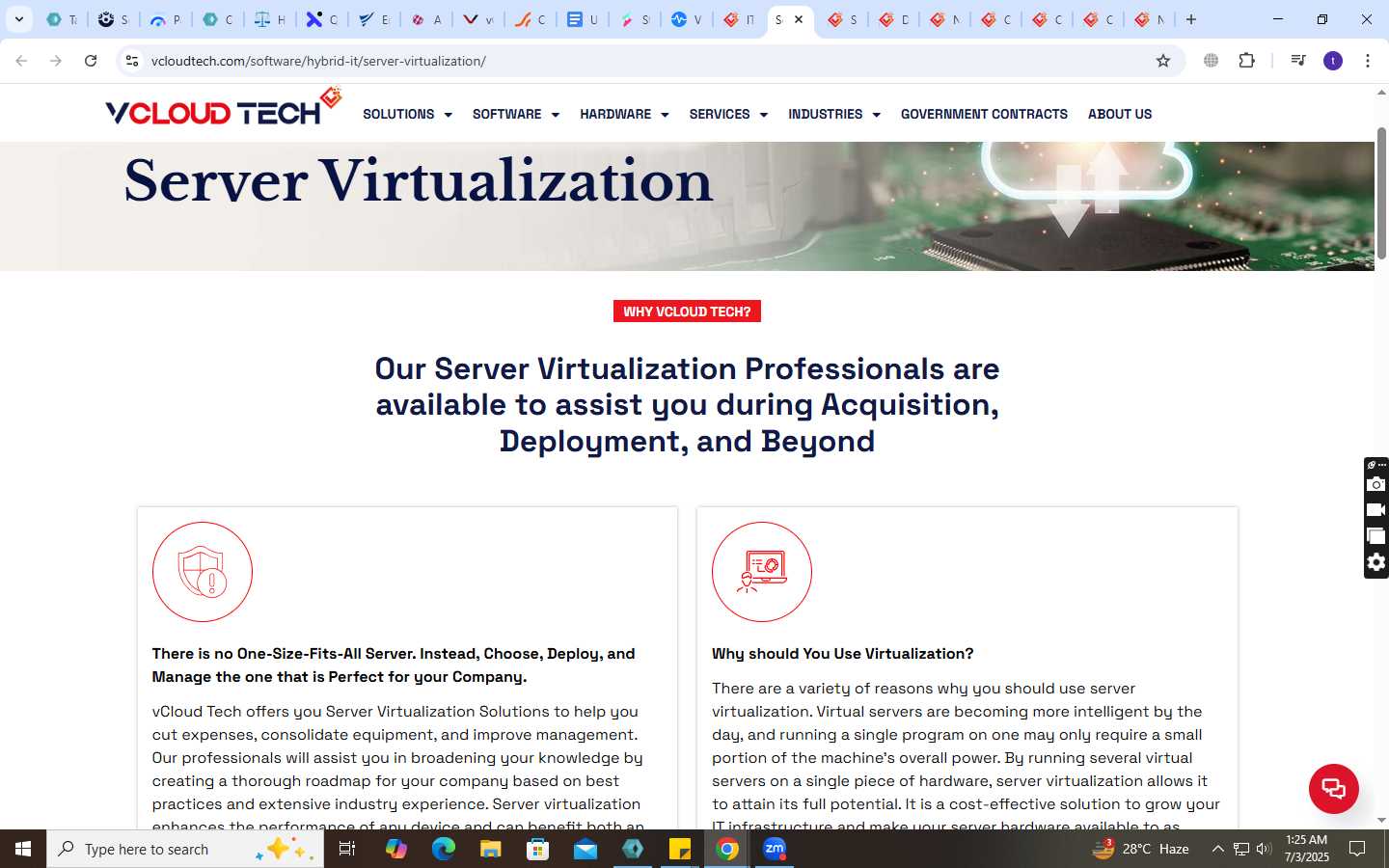1389x868 pixels.
Task: Open Microsoft Store from the taskbar
Action: click(x=538, y=849)
